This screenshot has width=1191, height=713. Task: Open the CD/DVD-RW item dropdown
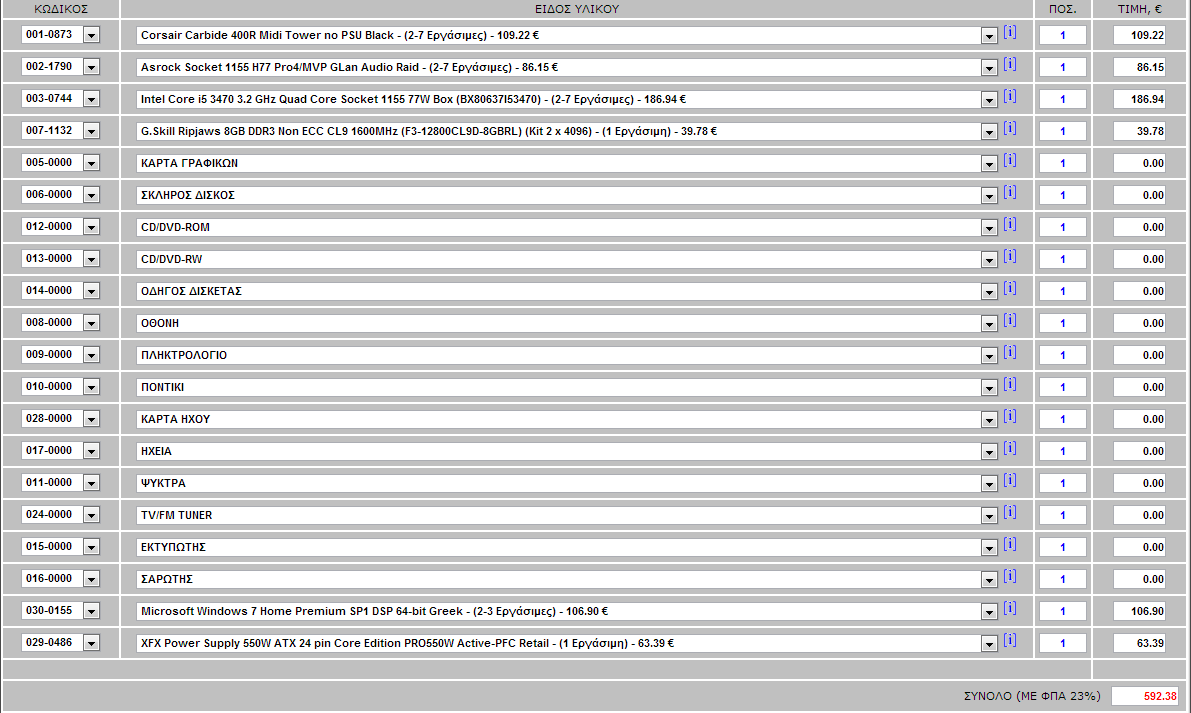point(989,260)
